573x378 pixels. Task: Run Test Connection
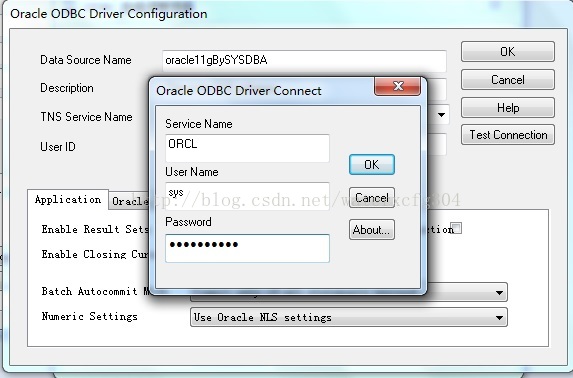pos(508,135)
